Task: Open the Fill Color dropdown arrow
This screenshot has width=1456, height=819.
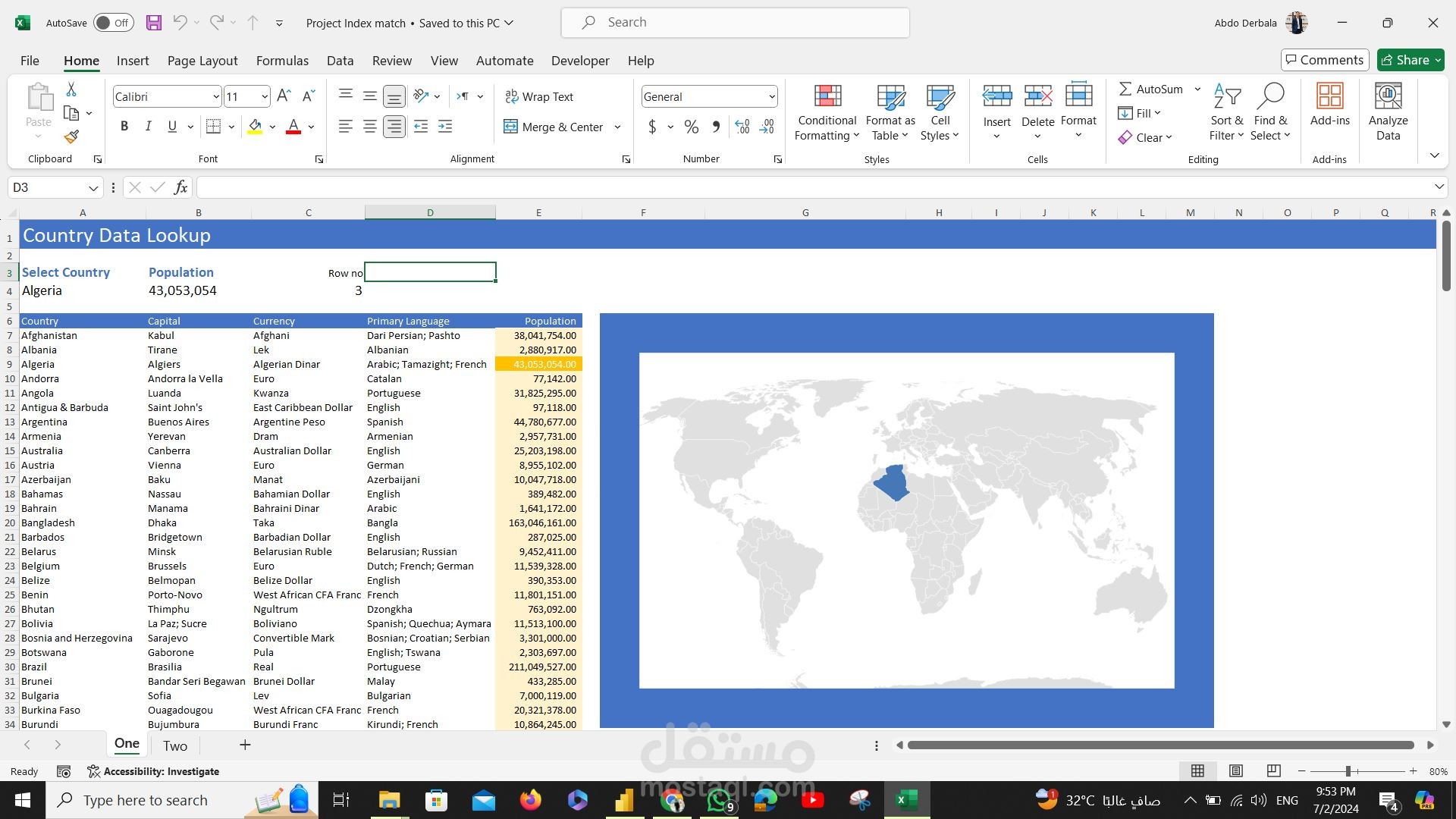Action: pos(271,127)
